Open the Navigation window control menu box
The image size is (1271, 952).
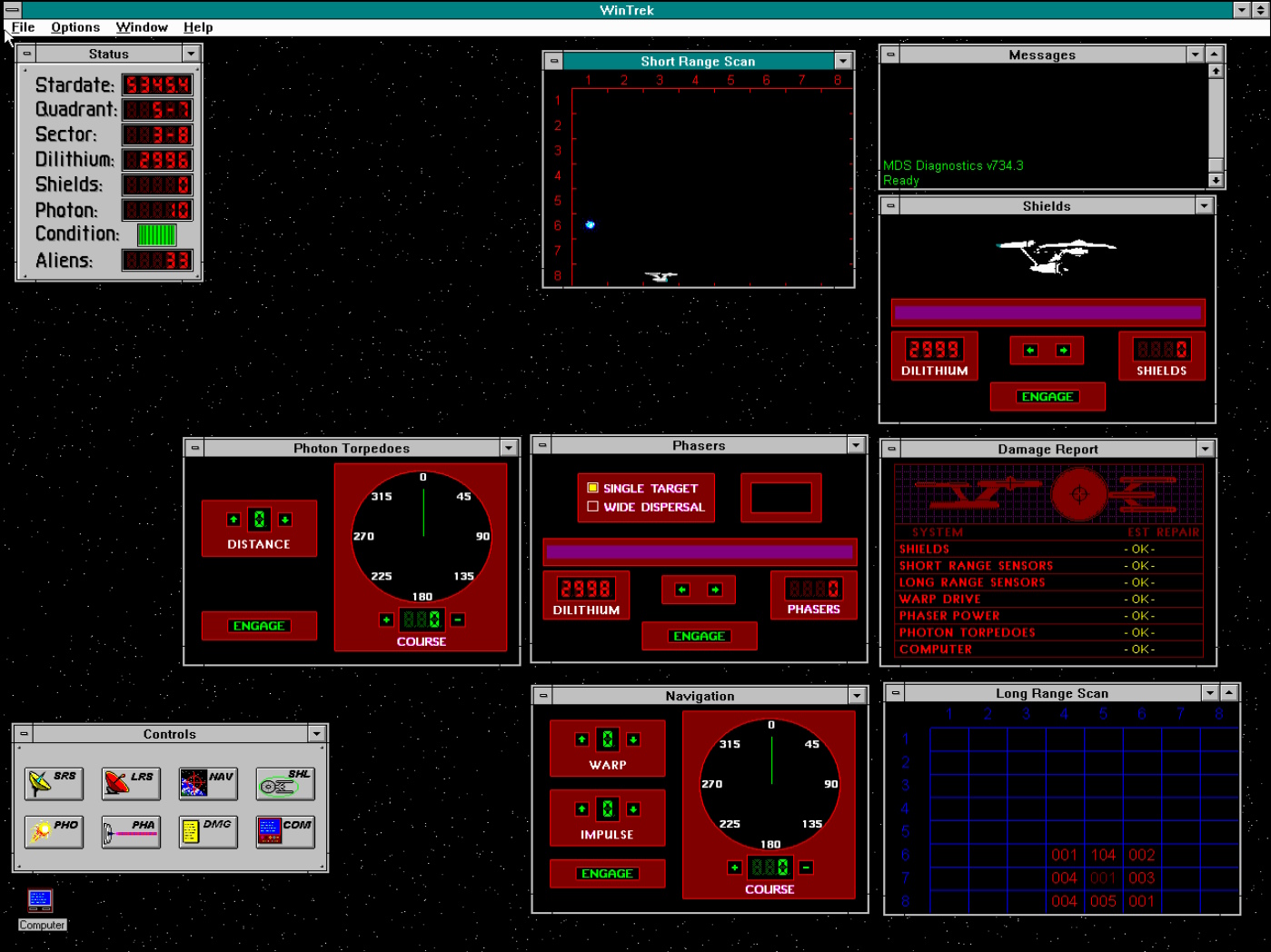point(543,696)
